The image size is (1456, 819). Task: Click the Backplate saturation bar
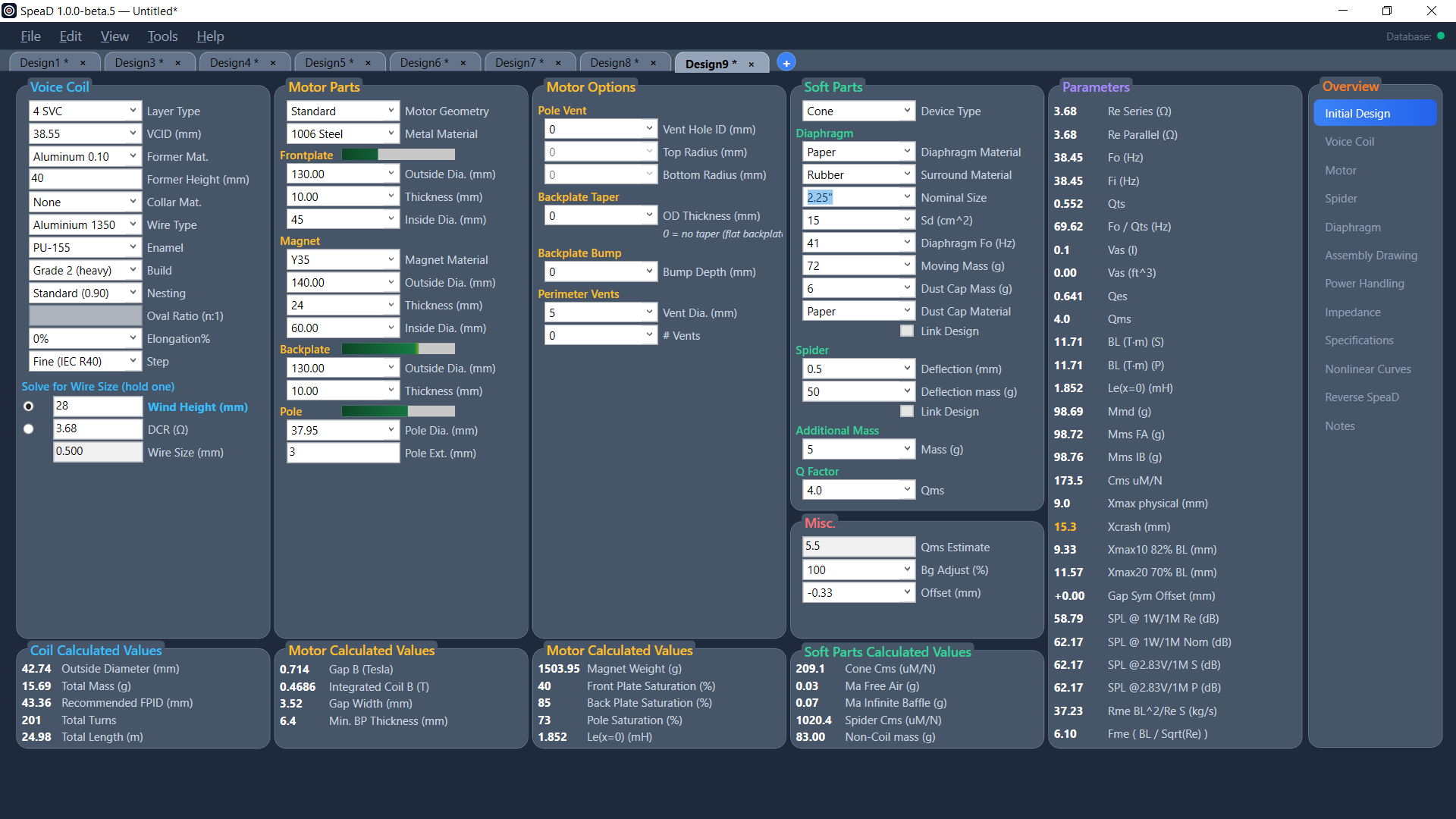pos(398,349)
